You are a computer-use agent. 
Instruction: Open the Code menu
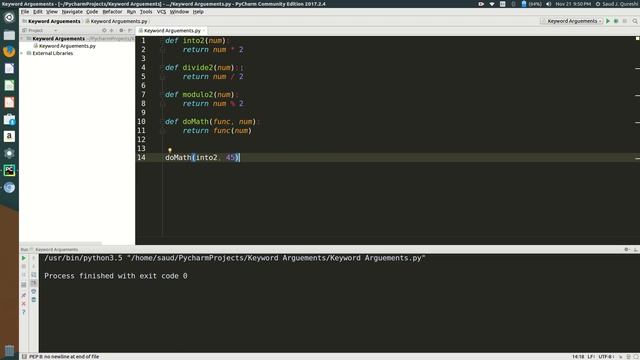tap(92, 12)
